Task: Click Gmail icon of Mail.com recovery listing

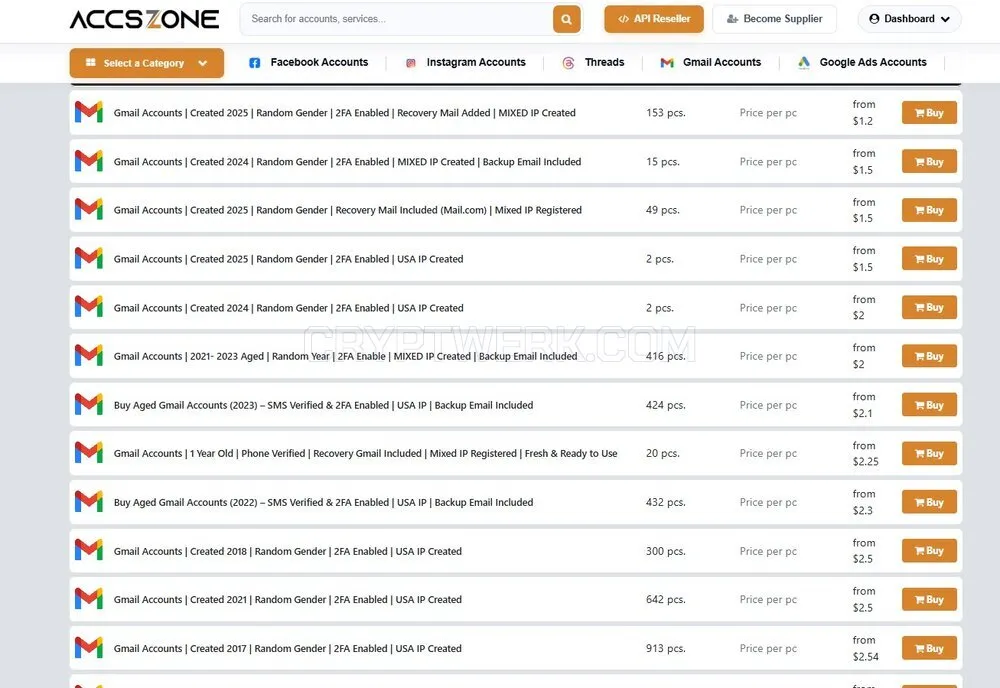Action: pyautogui.click(x=89, y=209)
